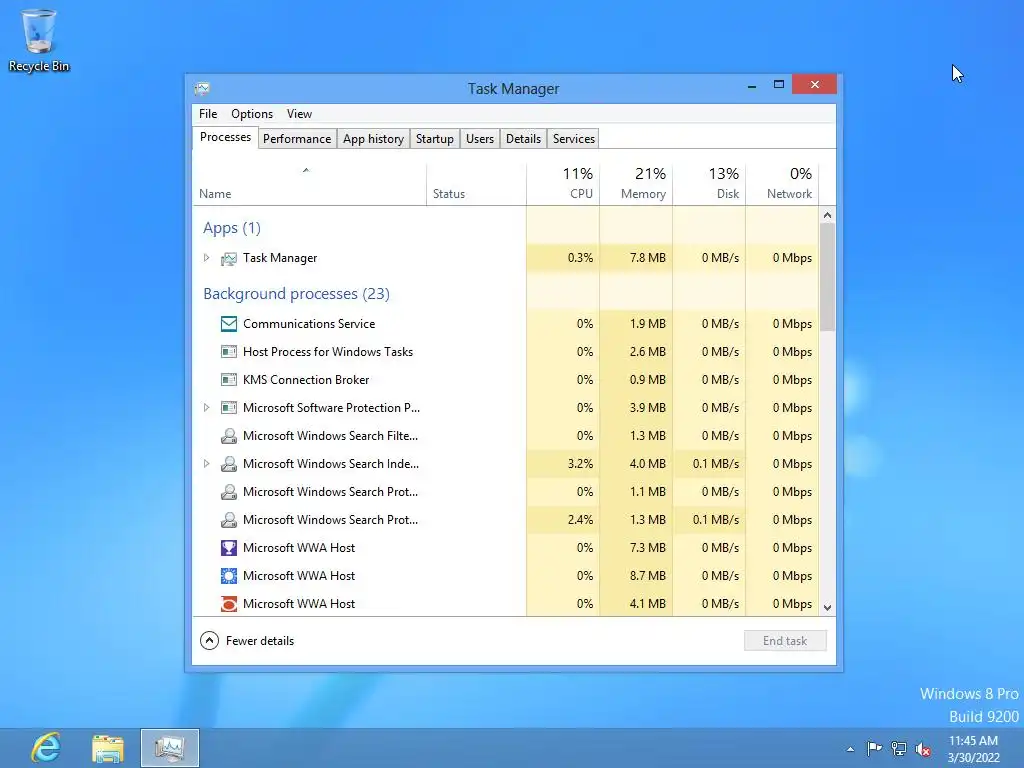Screen dimensions: 1024x768
Task: Switch to the Performance tab
Action: [x=297, y=139]
